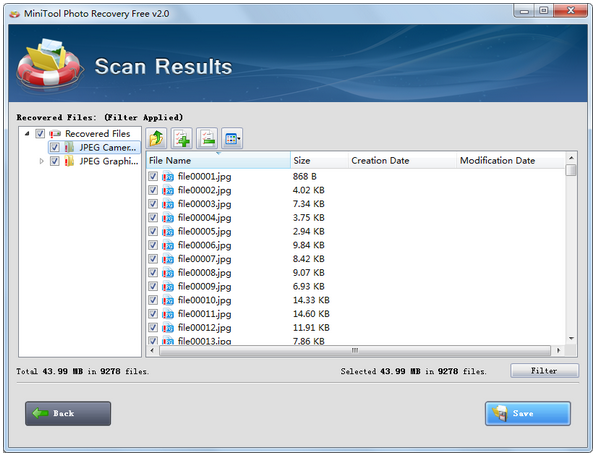597x456 pixels.
Task: Uncheck the file00006.jpg checkbox
Action: (153, 245)
